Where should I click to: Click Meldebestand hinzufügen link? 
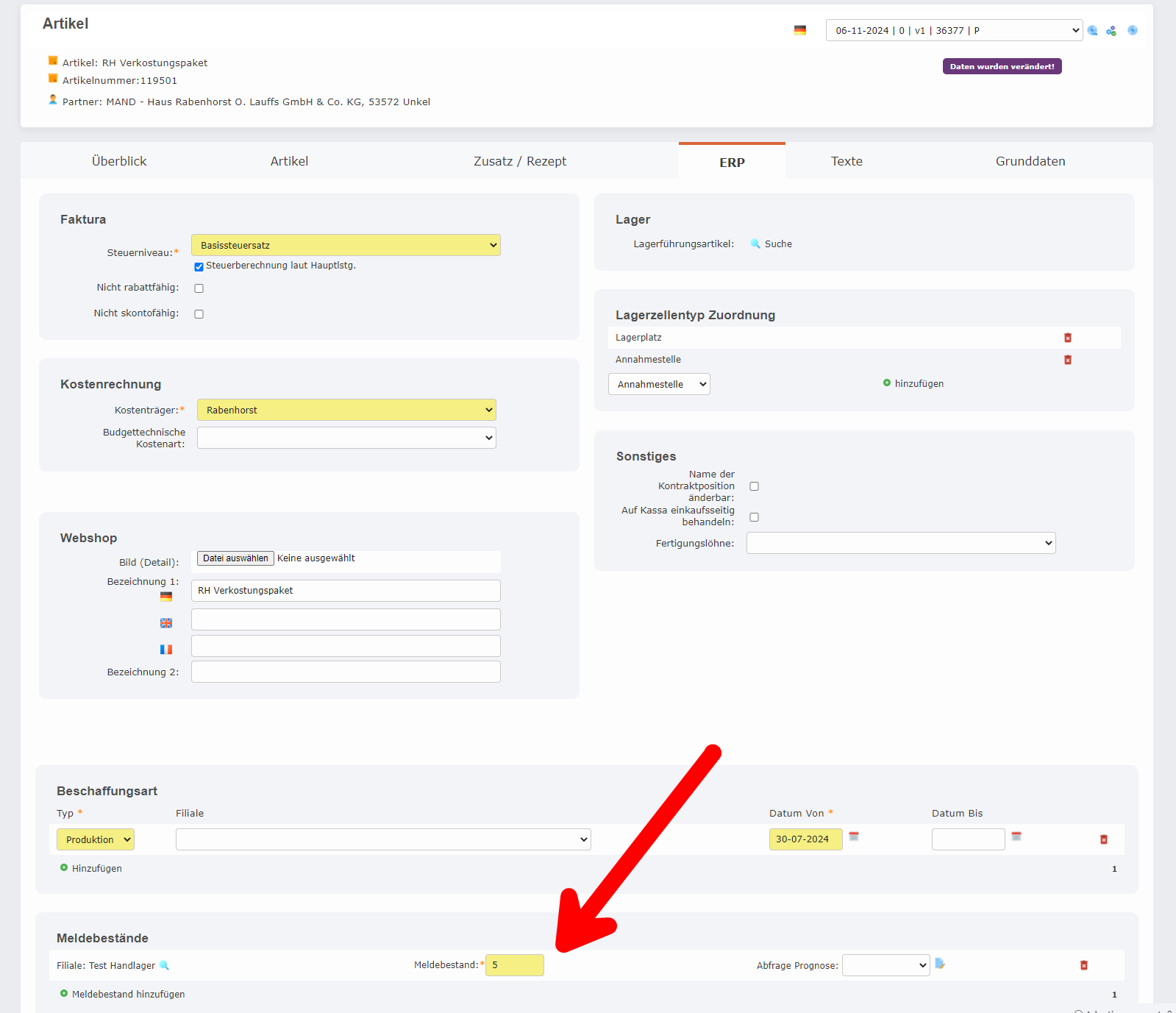click(x=128, y=994)
